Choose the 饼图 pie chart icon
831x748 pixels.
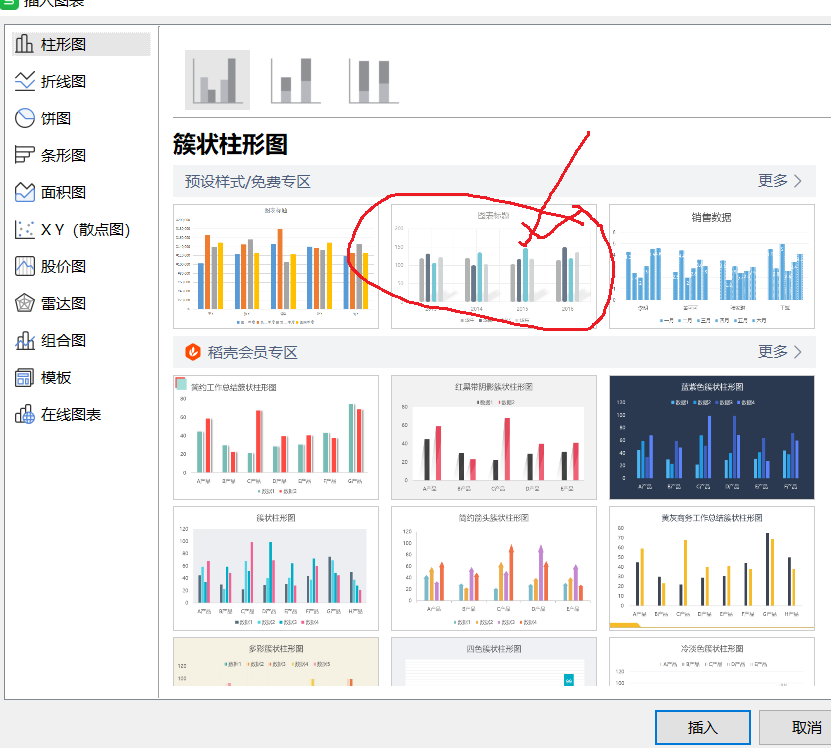24,118
